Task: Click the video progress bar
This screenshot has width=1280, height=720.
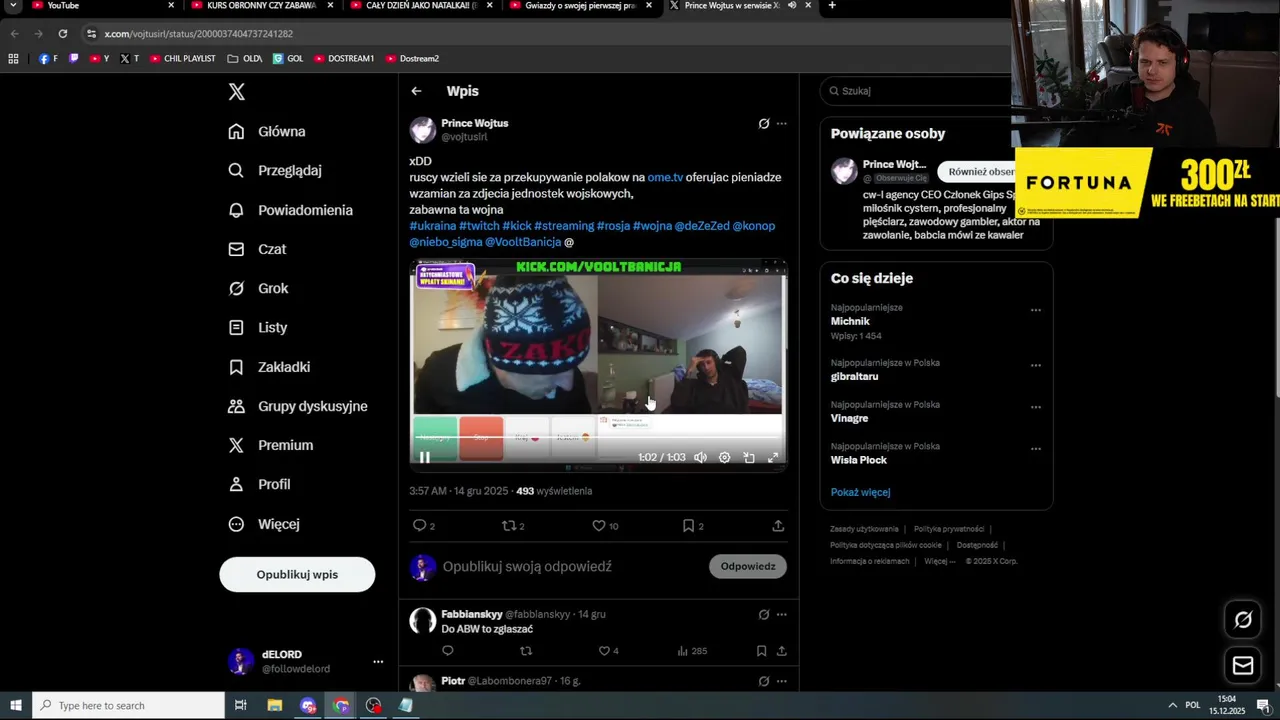Action: pyautogui.click(x=598, y=437)
